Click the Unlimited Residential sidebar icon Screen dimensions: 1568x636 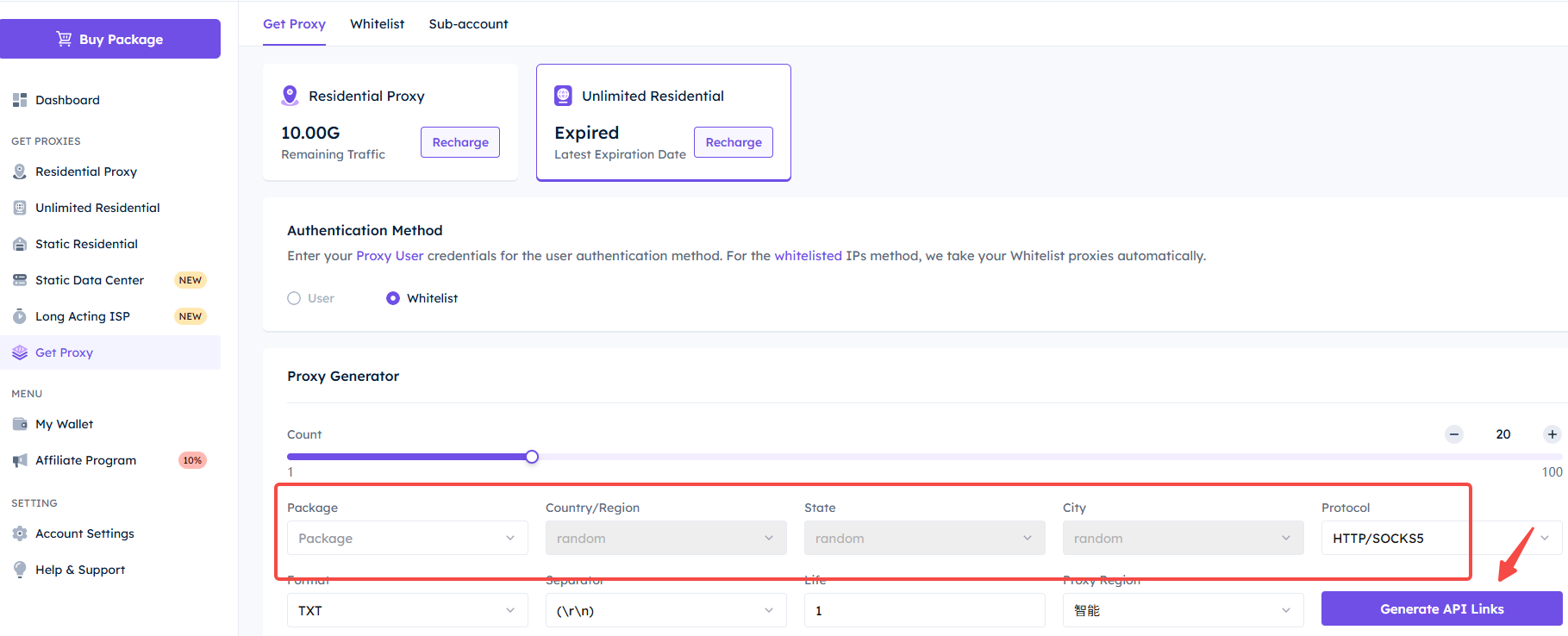[20, 208]
